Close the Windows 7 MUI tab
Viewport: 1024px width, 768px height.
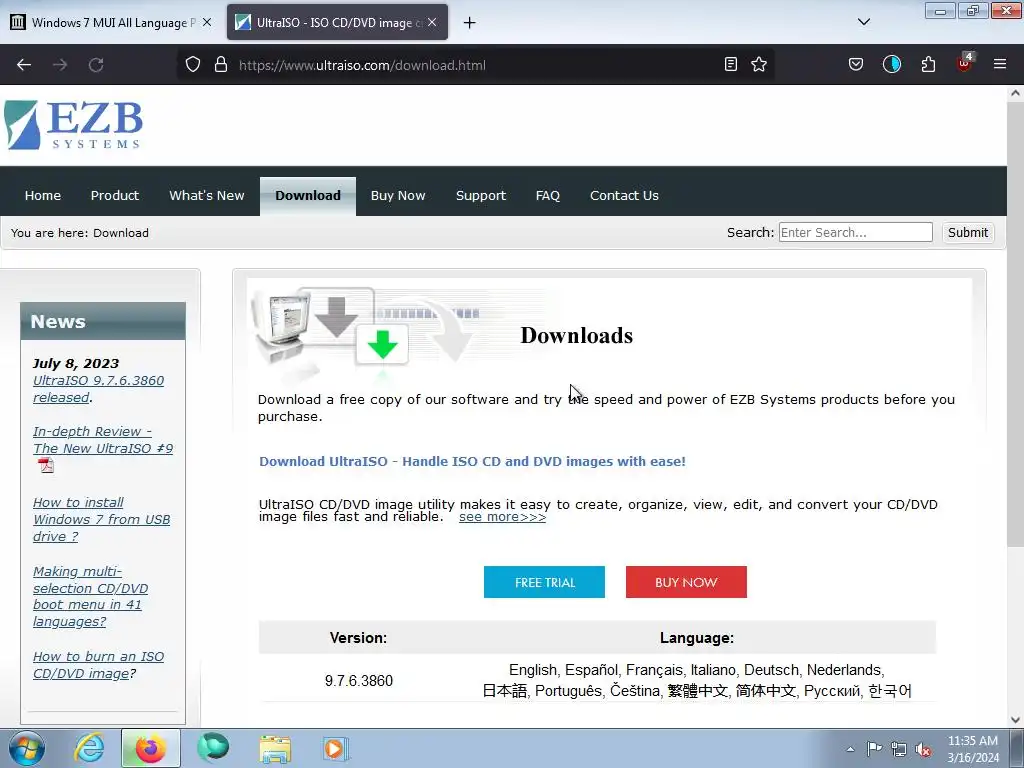coord(207,22)
